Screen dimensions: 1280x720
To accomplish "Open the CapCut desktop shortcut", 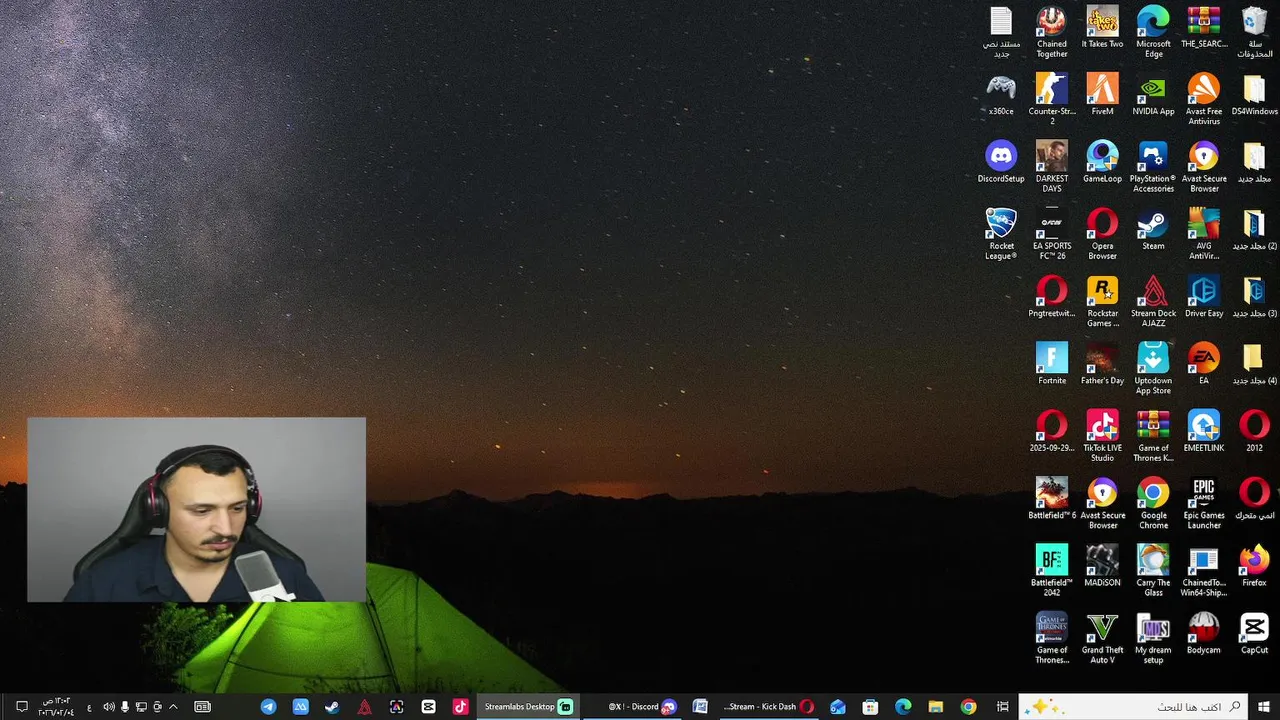I will click(x=1254, y=633).
